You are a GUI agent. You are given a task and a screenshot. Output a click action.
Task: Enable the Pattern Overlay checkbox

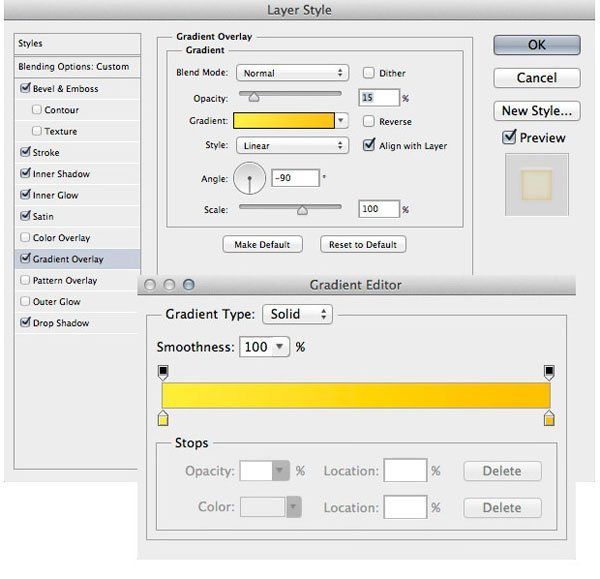[25, 280]
